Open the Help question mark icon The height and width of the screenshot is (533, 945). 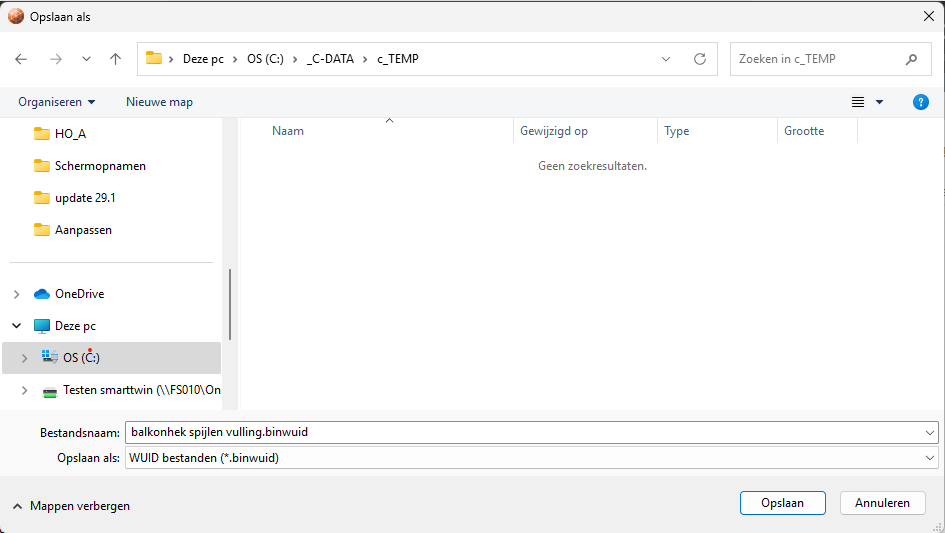(x=921, y=102)
